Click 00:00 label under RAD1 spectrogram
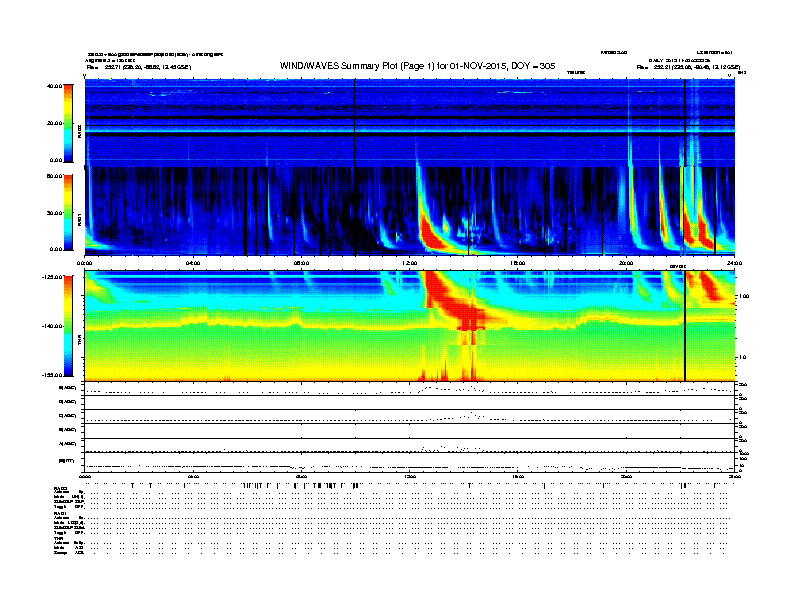The width and height of the screenshot is (792, 612). (x=84, y=263)
